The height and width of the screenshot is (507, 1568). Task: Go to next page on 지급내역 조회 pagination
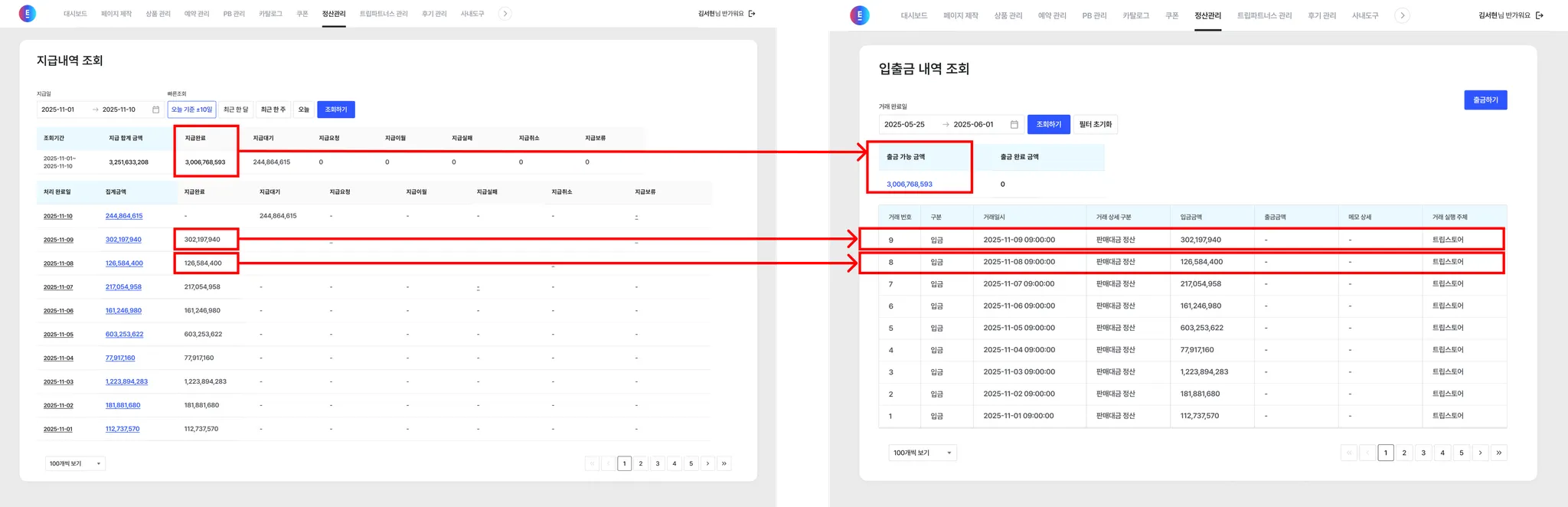pos(707,463)
